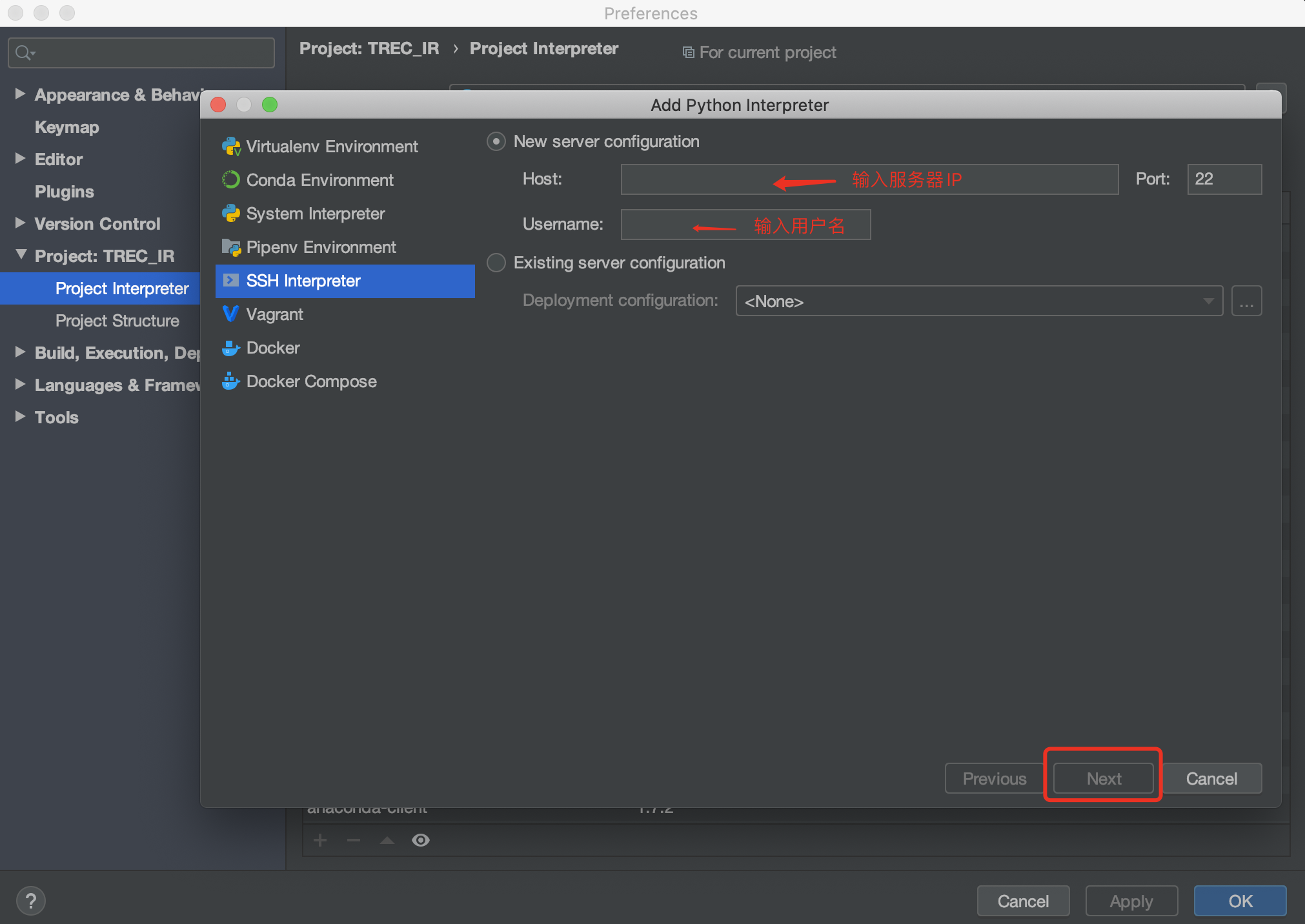Toggle the eye icon in the package toolbar
The image size is (1305, 924).
(420, 839)
